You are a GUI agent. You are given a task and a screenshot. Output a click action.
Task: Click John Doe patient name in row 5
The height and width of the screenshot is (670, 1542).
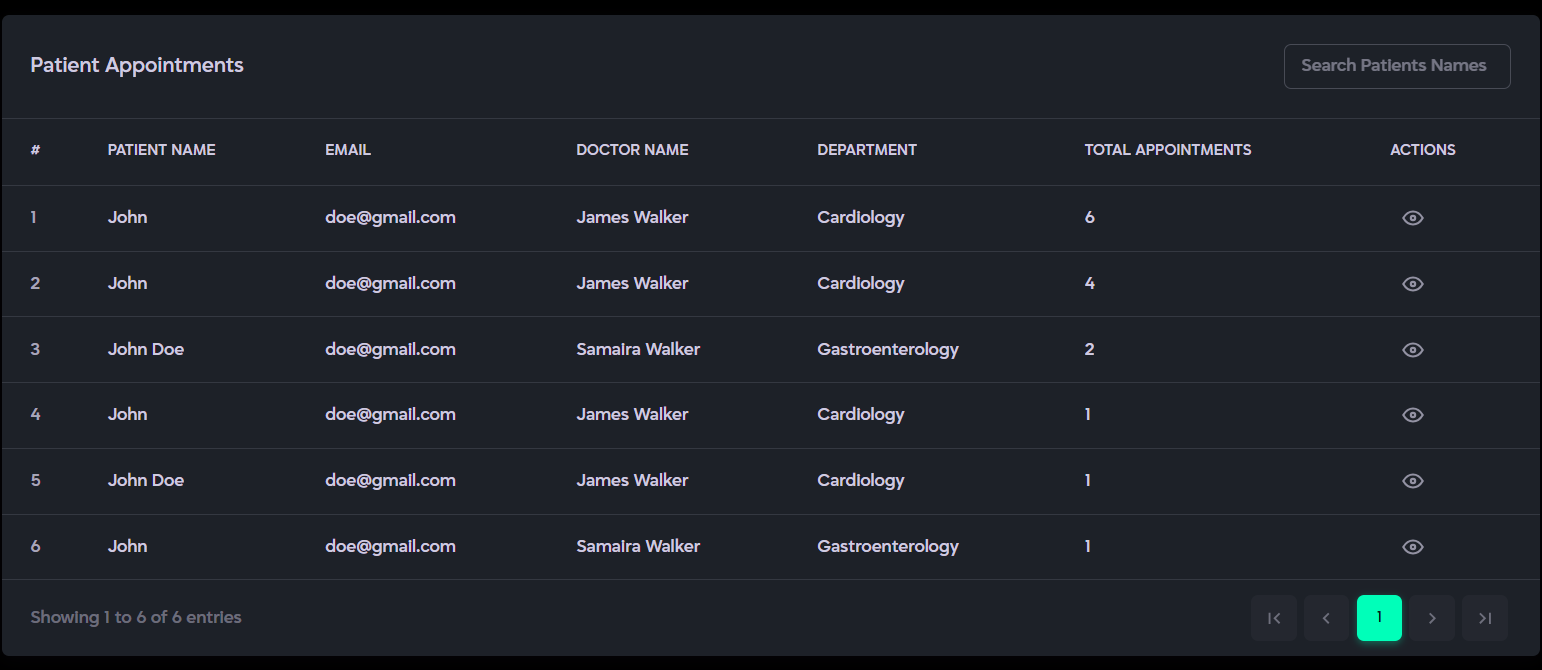[x=146, y=481]
